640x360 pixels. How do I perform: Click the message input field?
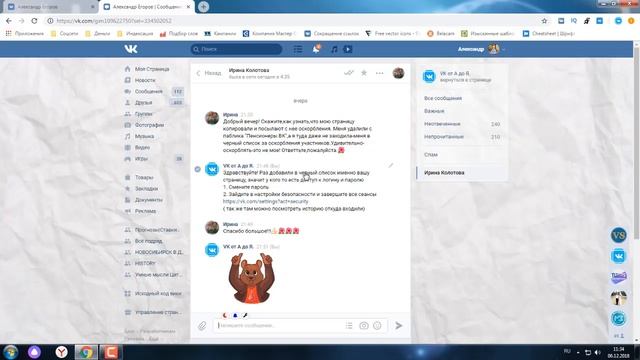pos(280,325)
